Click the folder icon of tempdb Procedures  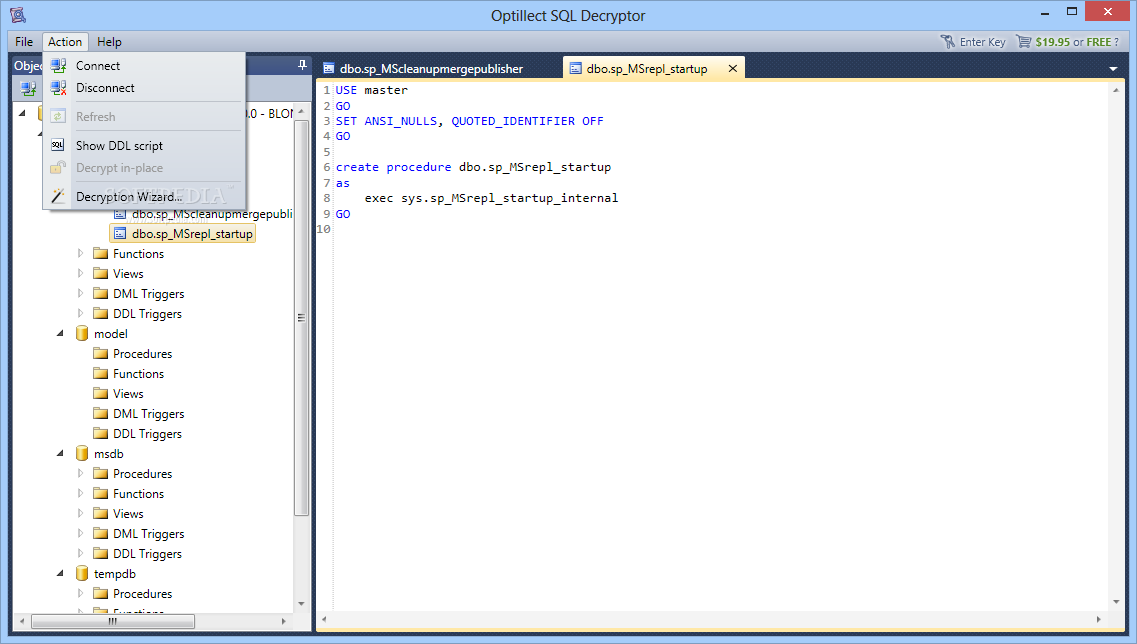point(101,593)
